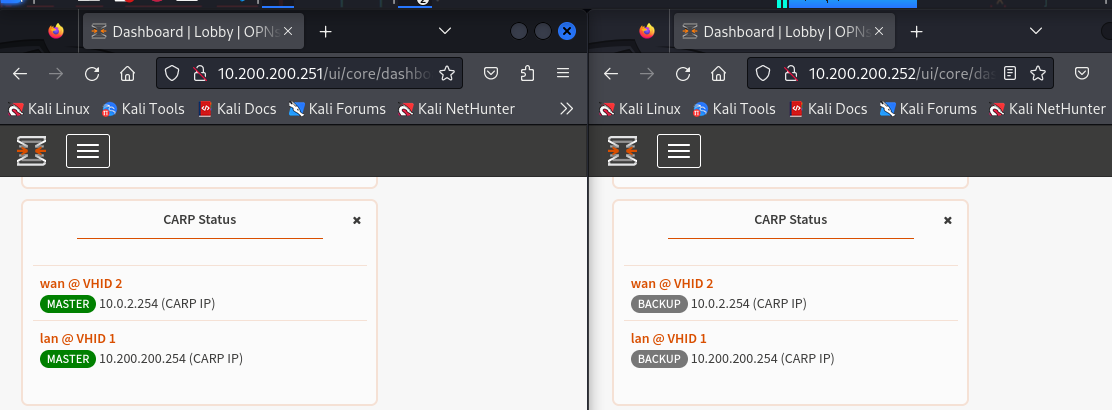Image resolution: width=1112 pixels, height=410 pixels.
Task: Open new tab in left browser window
Action: tap(325, 31)
